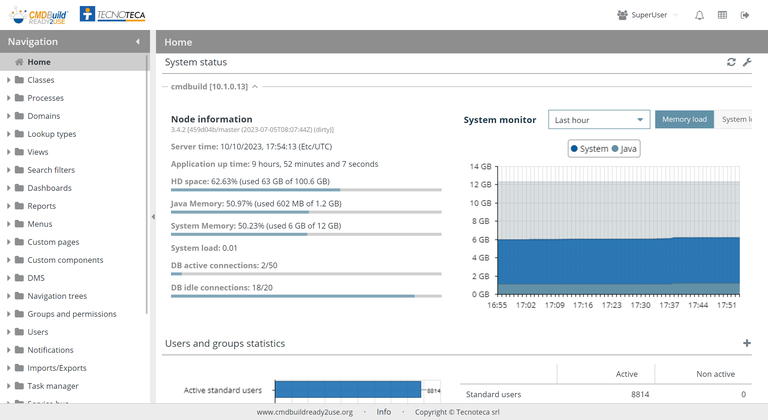
Task: Click the Active standard users bar
Action: click(348, 390)
